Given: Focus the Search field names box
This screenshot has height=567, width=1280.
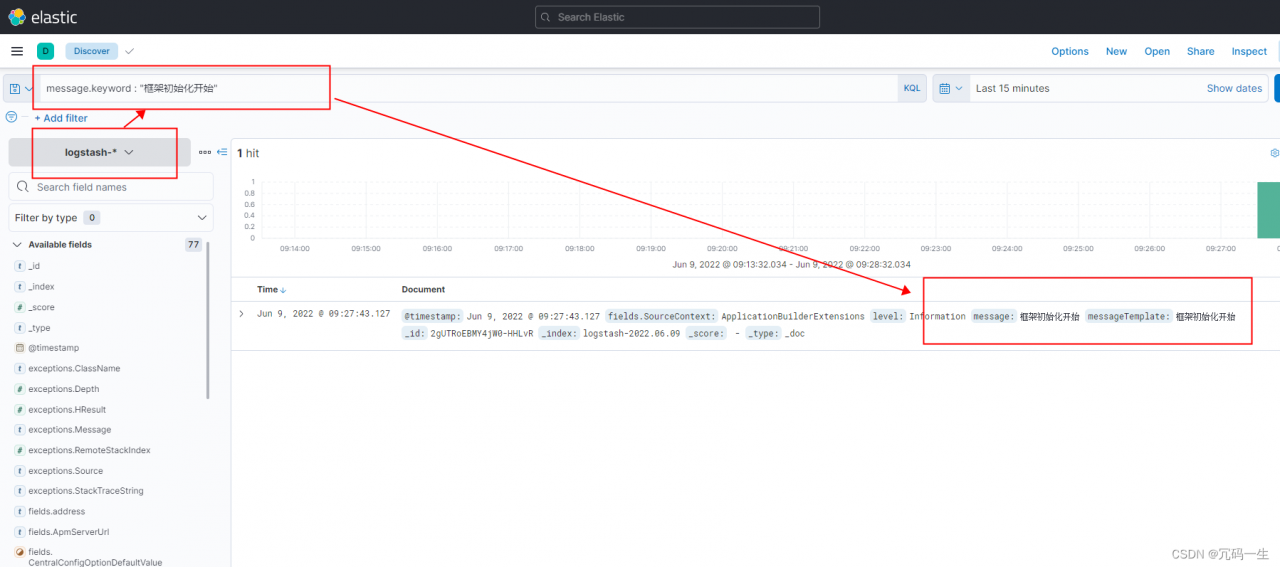Looking at the screenshot, I should [x=111, y=187].
